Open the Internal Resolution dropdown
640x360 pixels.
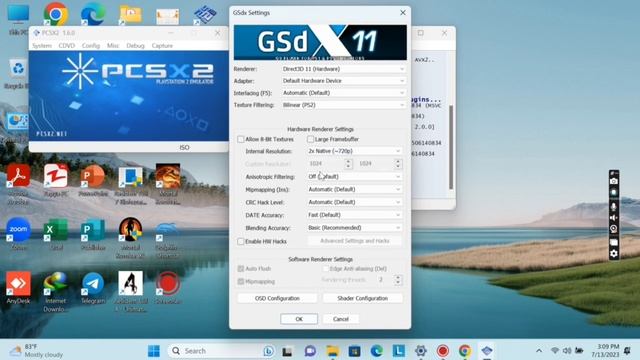(x=354, y=151)
